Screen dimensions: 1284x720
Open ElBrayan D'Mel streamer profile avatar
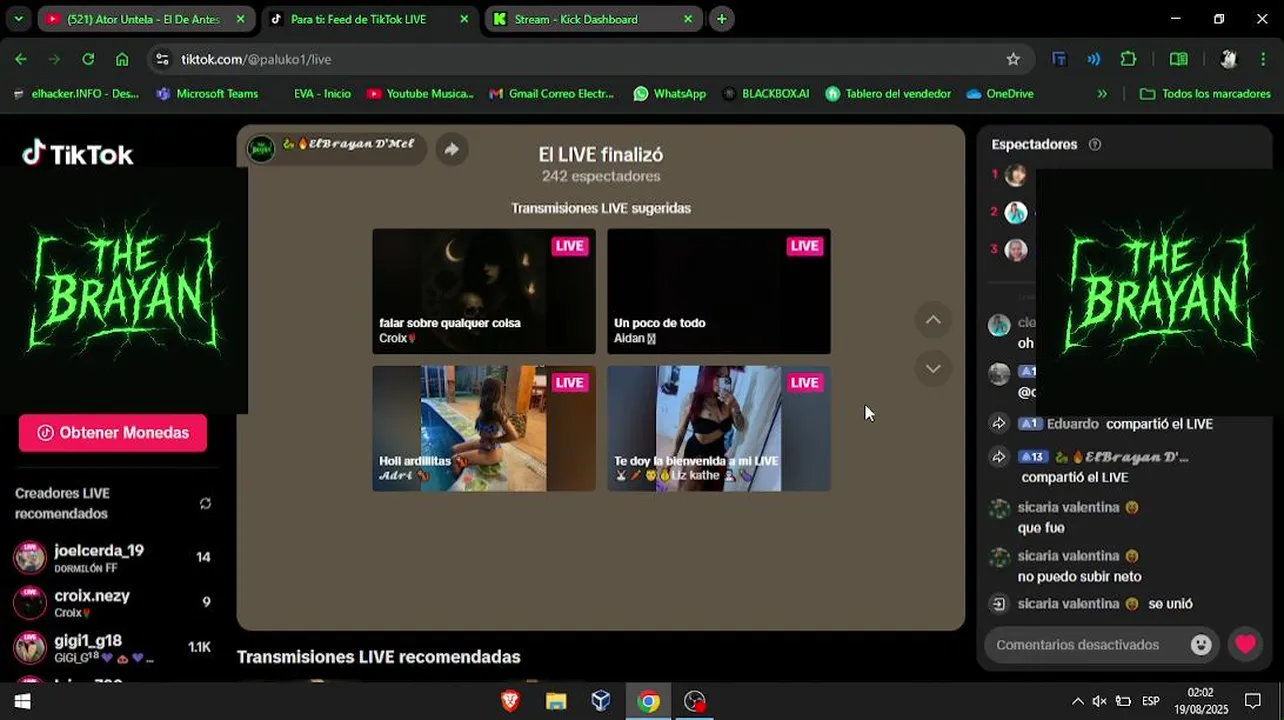pos(261,149)
